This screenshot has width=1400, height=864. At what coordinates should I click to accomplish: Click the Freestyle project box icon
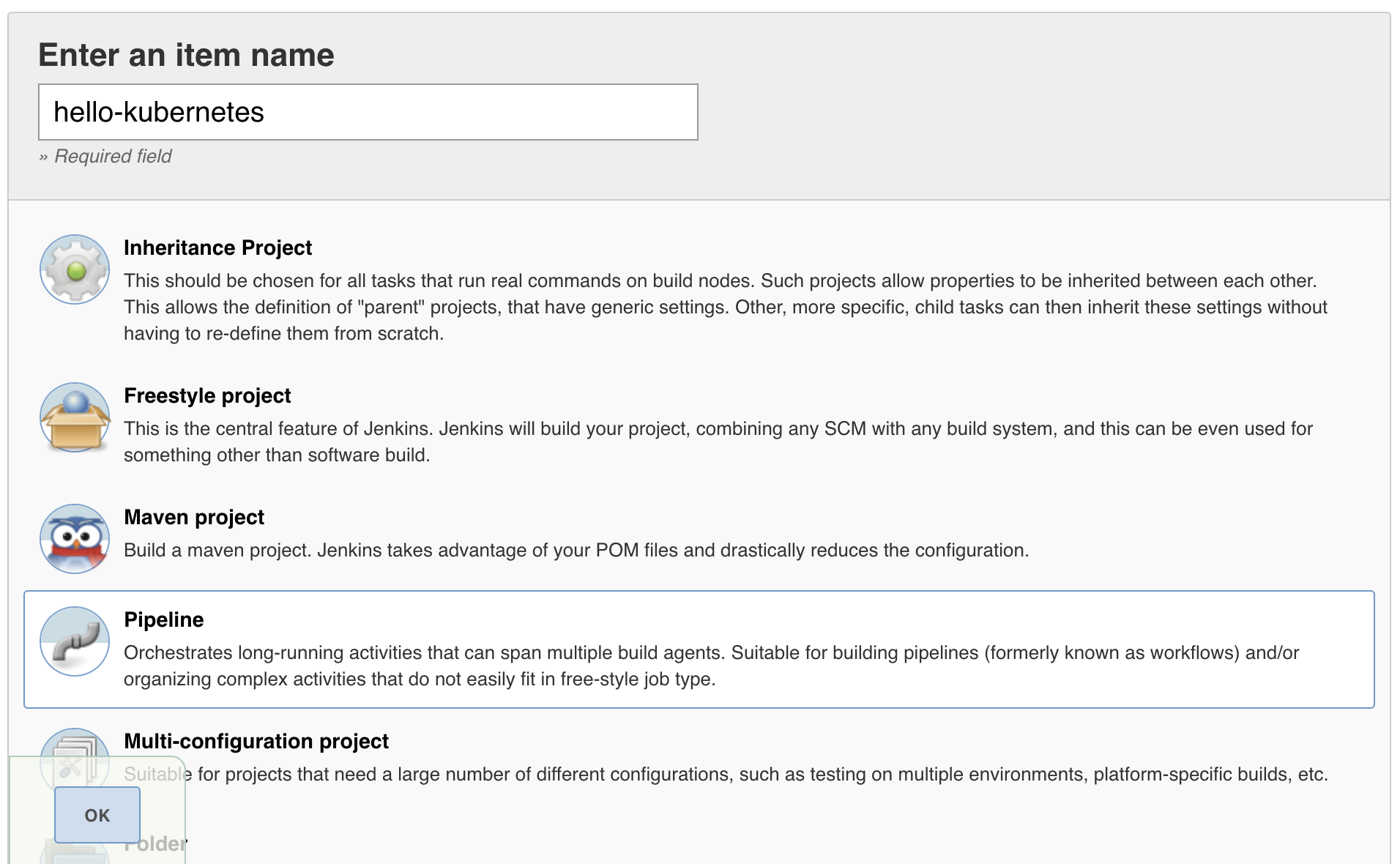[75, 417]
